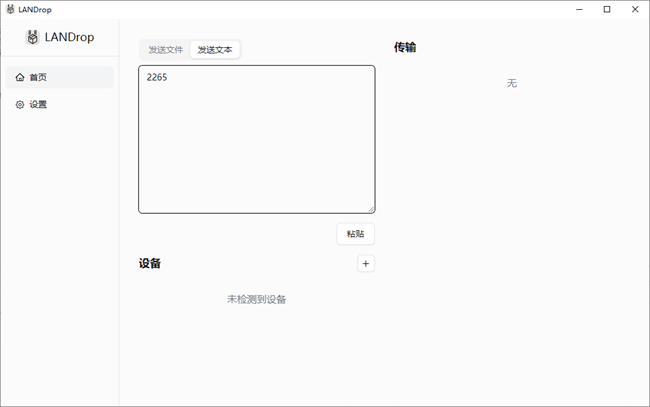Open the 设置 settings page
Image resolution: width=650 pixels, height=407 pixels.
point(59,104)
